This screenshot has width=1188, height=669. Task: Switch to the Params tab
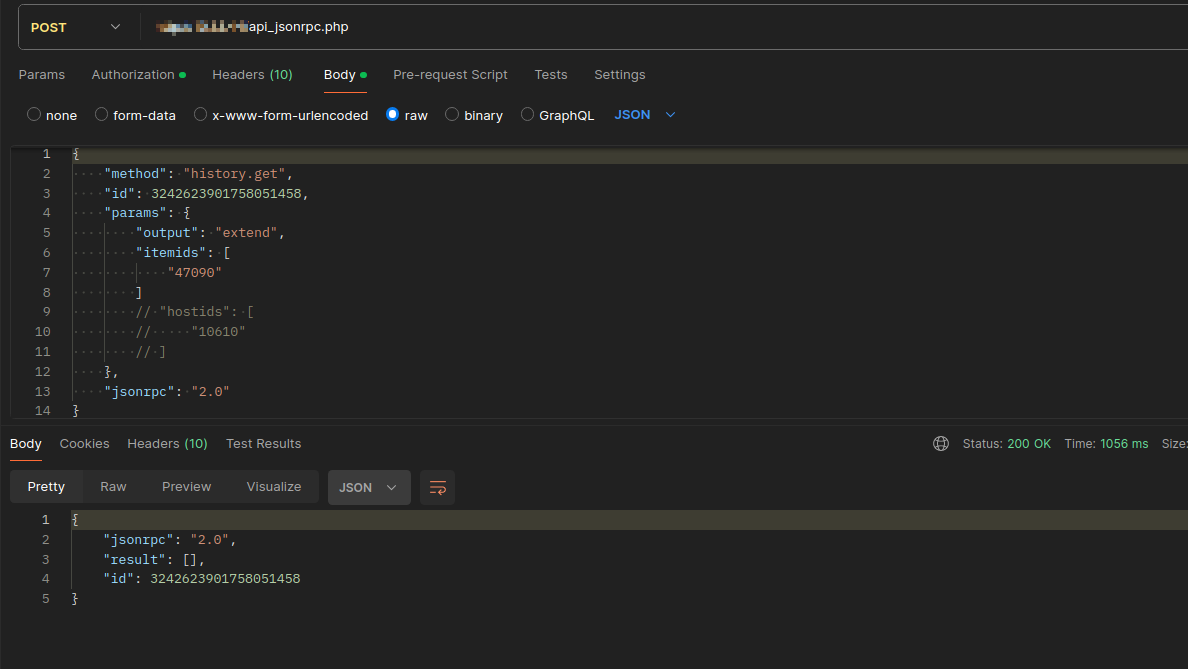[41, 75]
